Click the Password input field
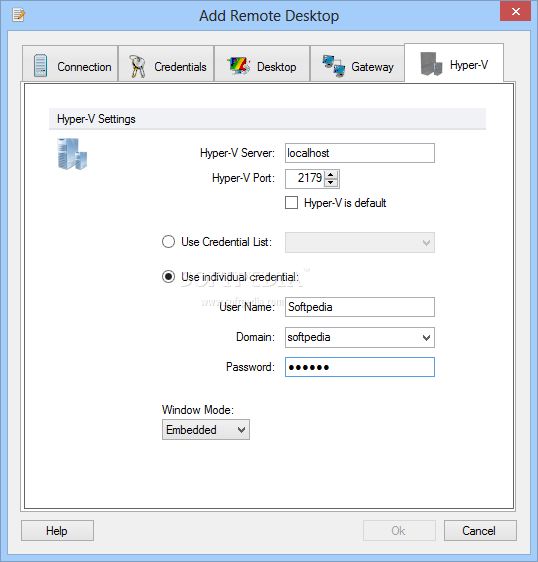The image size is (538, 562). point(360,367)
